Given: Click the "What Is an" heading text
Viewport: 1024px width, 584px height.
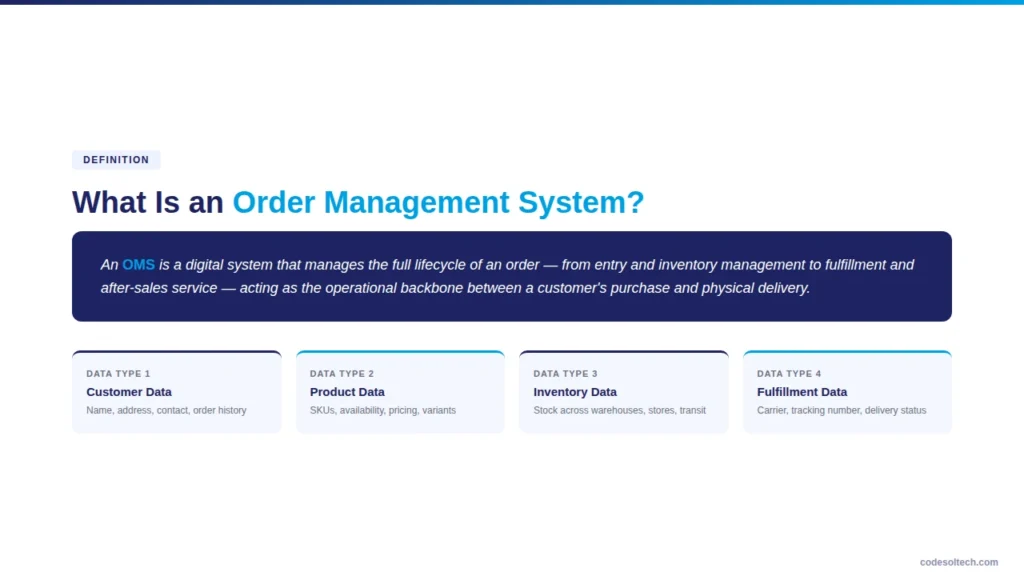Looking at the screenshot, I should pyautogui.click(x=148, y=203).
